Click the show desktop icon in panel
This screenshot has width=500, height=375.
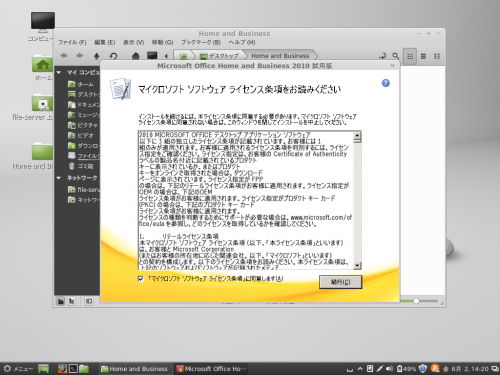pyautogui.click(x=43, y=369)
